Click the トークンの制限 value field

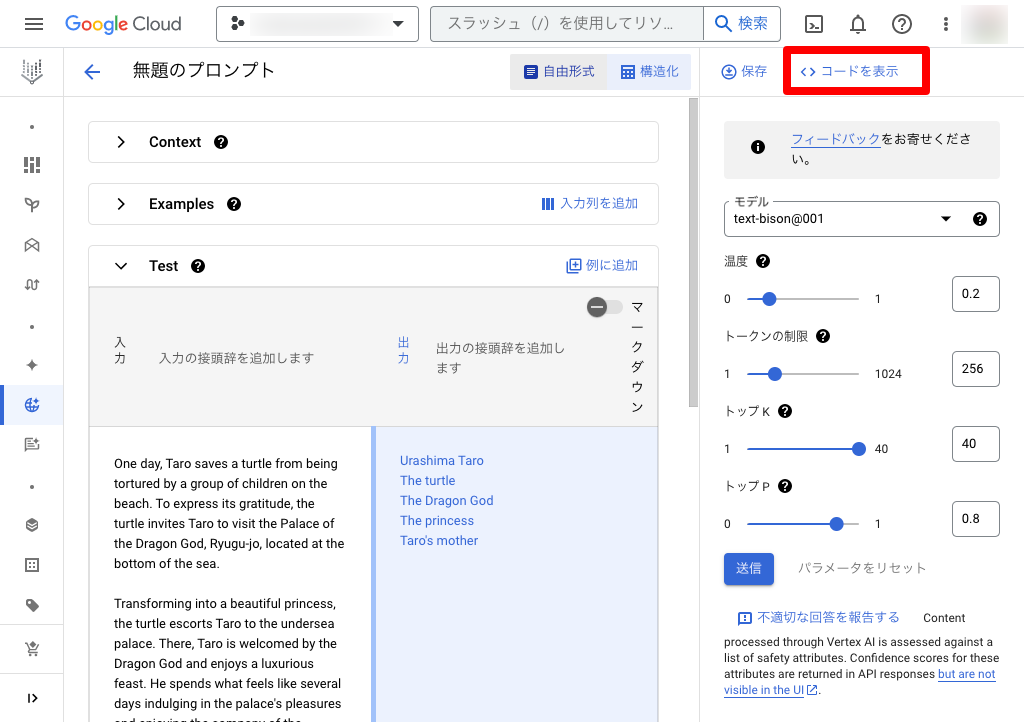(975, 368)
